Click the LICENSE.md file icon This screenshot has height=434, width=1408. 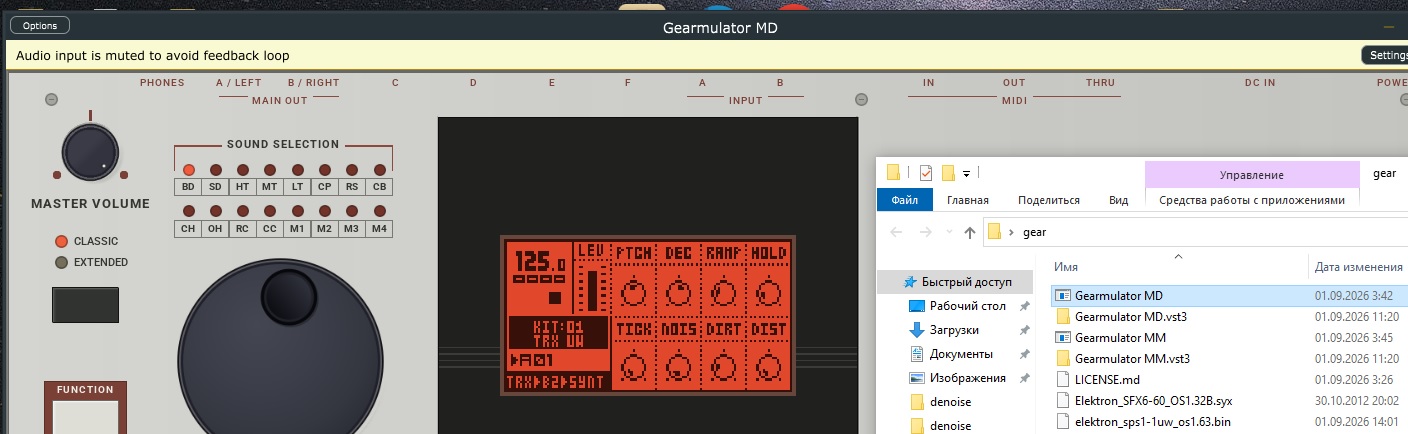[x=1064, y=380]
